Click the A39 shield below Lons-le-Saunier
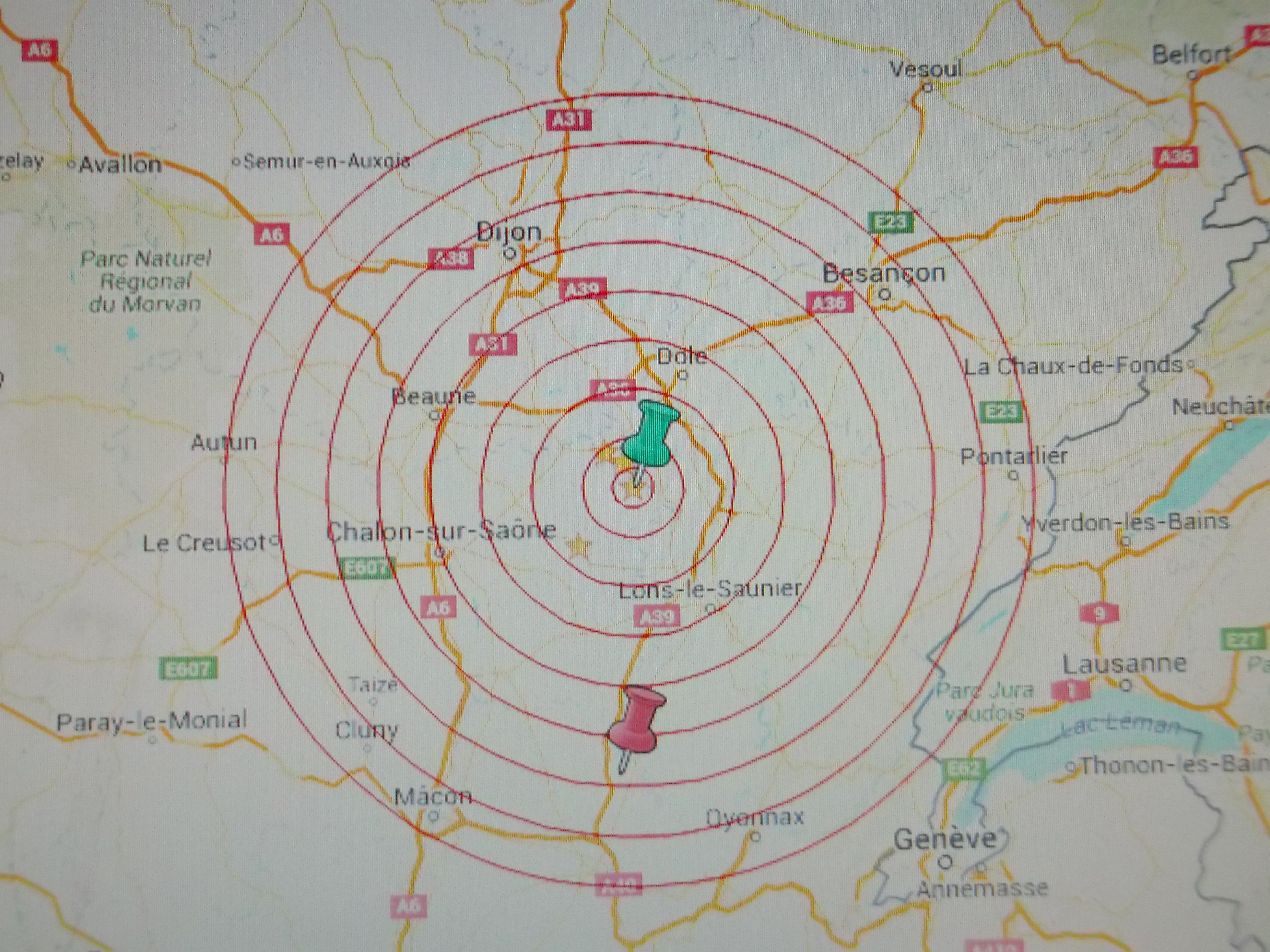 tap(658, 617)
